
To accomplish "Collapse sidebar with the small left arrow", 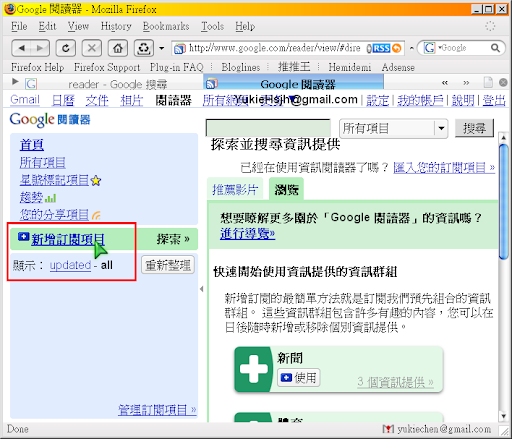I will [202, 289].
